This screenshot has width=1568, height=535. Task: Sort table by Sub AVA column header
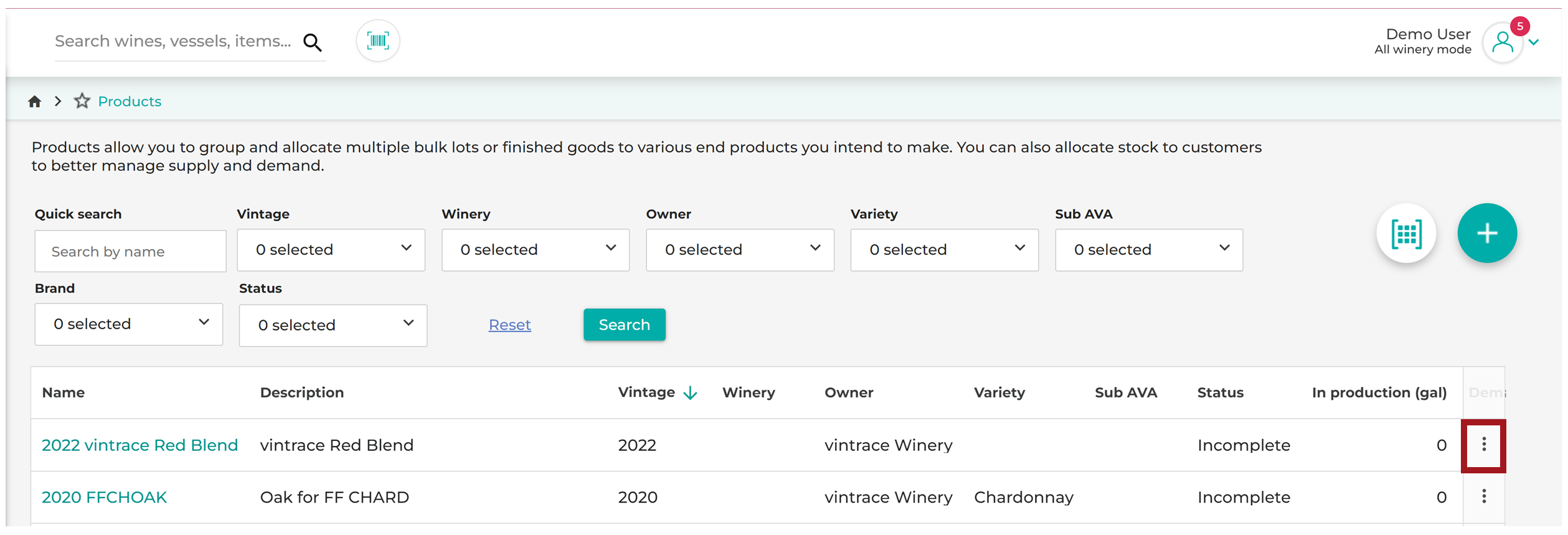[1126, 394]
